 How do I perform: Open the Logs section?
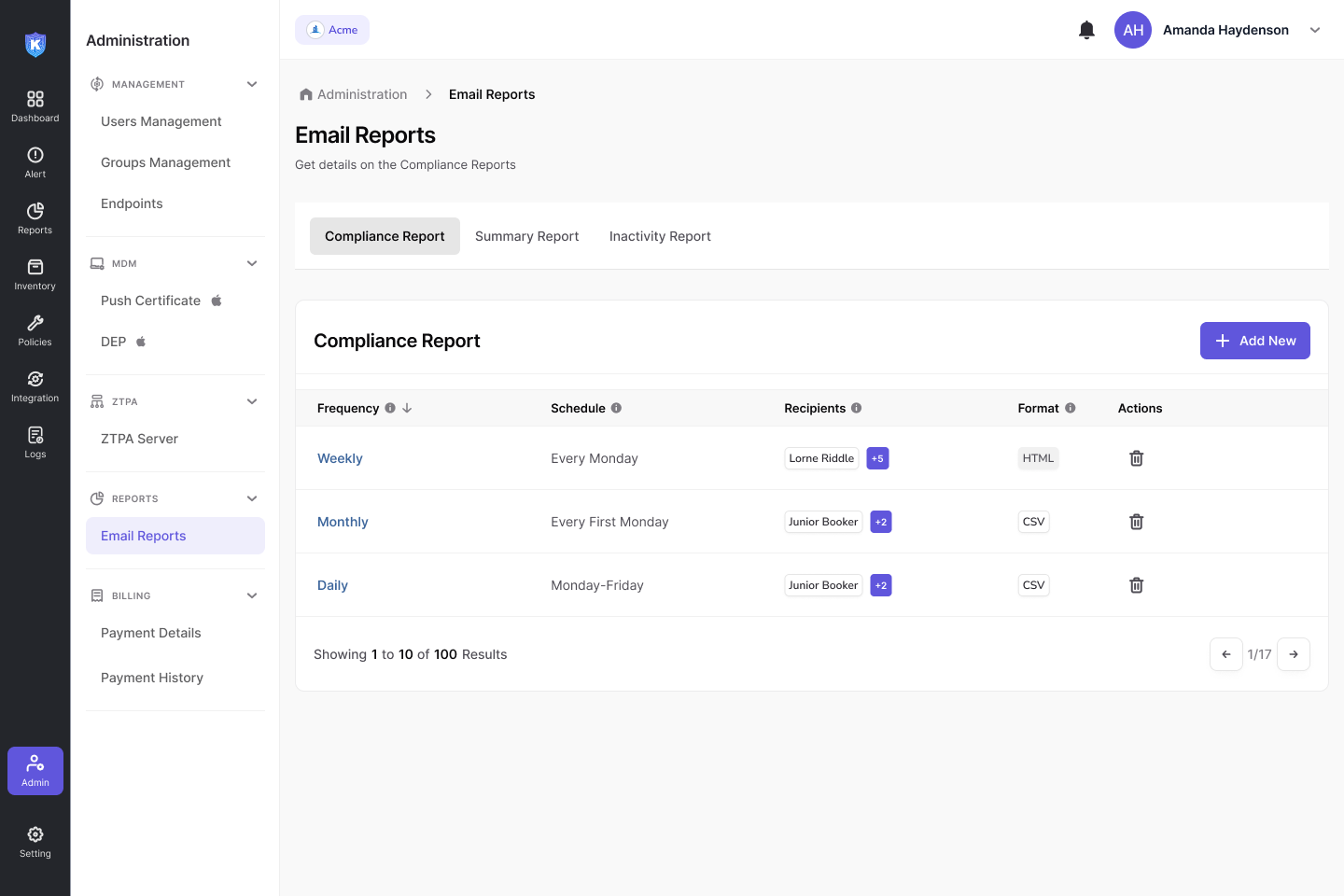pyautogui.click(x=35, y=442)
